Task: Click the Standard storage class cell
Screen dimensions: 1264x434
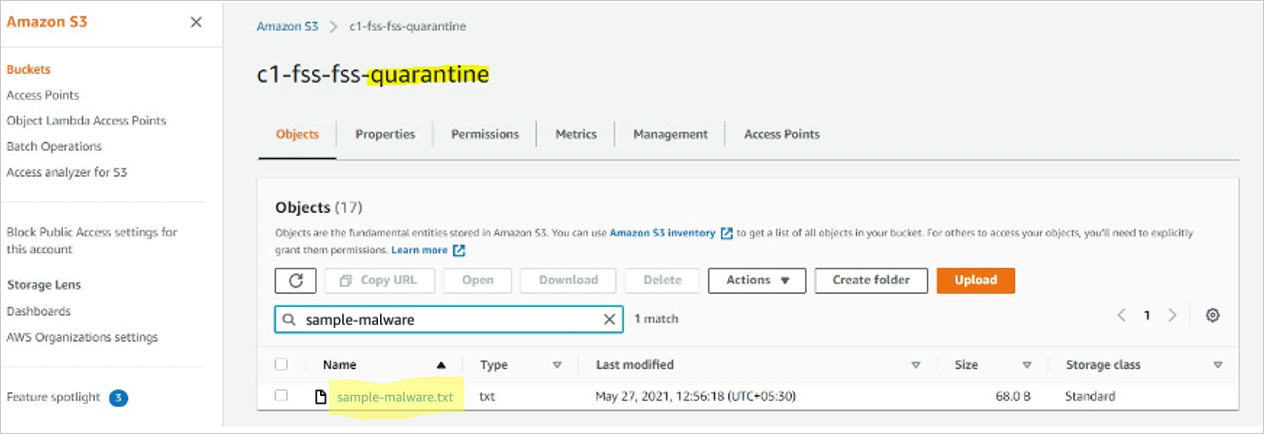Action: click(x=1091, y=397)
